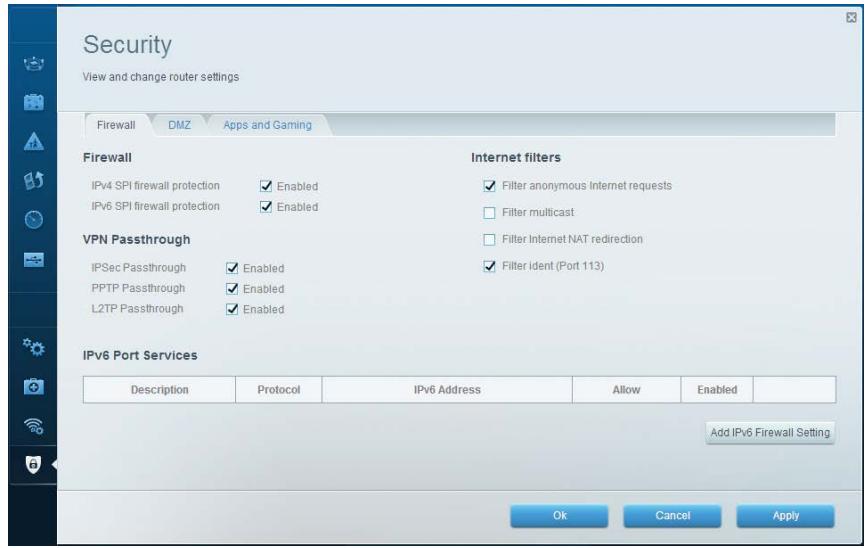Uncheck Filter ident (Port 113)

point(489,266)
